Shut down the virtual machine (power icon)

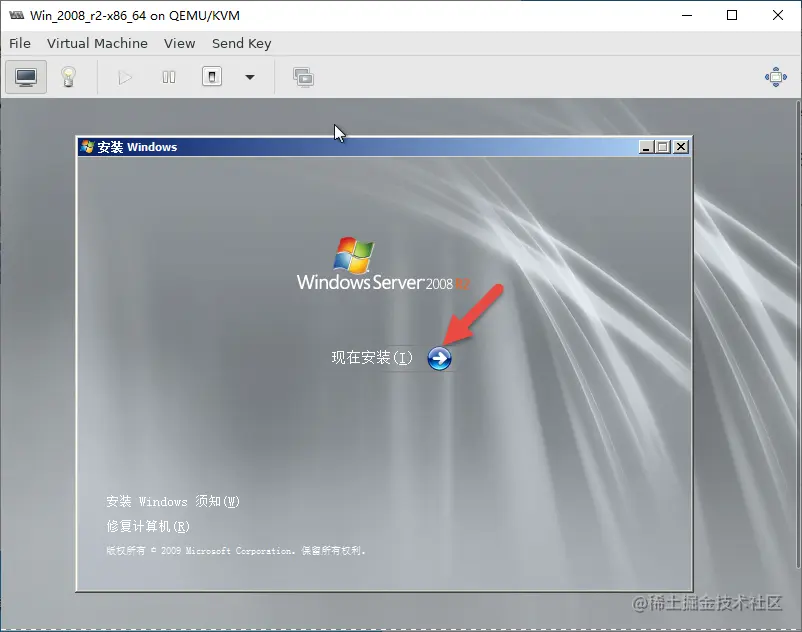tap(212, 77)
